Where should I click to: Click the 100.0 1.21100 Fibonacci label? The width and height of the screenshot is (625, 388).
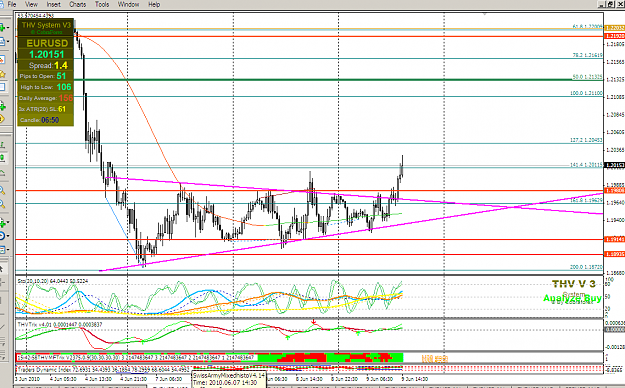tap(586, 93)
